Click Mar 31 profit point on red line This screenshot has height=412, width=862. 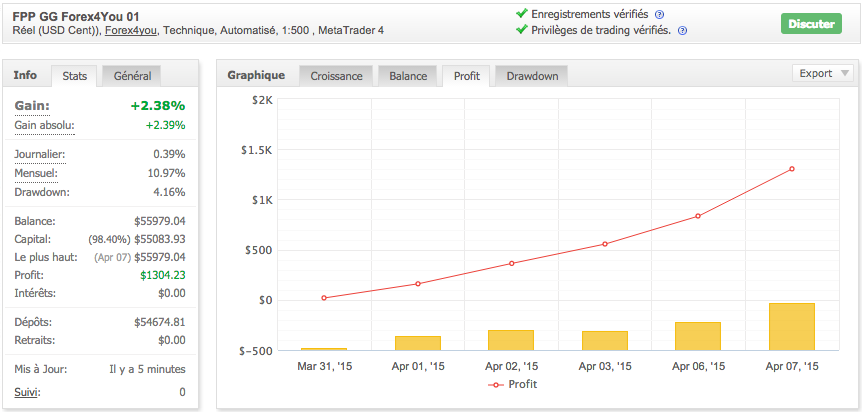point(324,298)
